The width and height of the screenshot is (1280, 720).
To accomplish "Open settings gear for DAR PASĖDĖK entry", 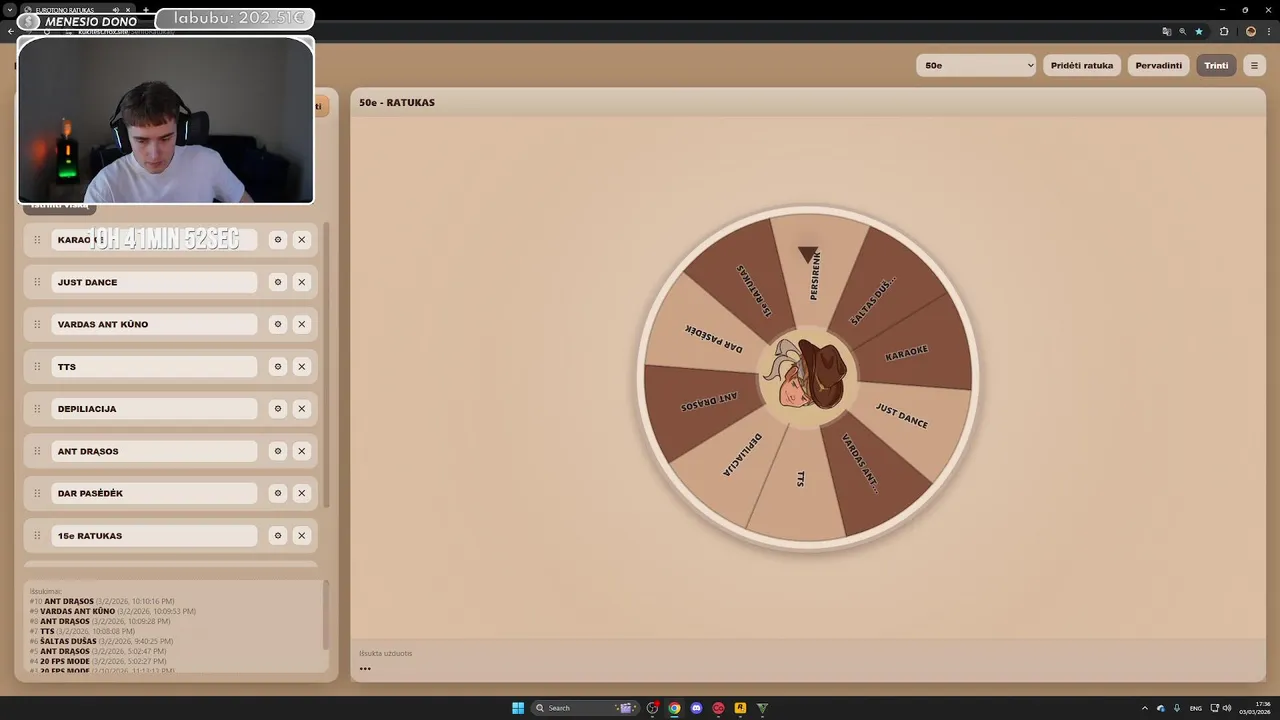I will click(278, 493).
